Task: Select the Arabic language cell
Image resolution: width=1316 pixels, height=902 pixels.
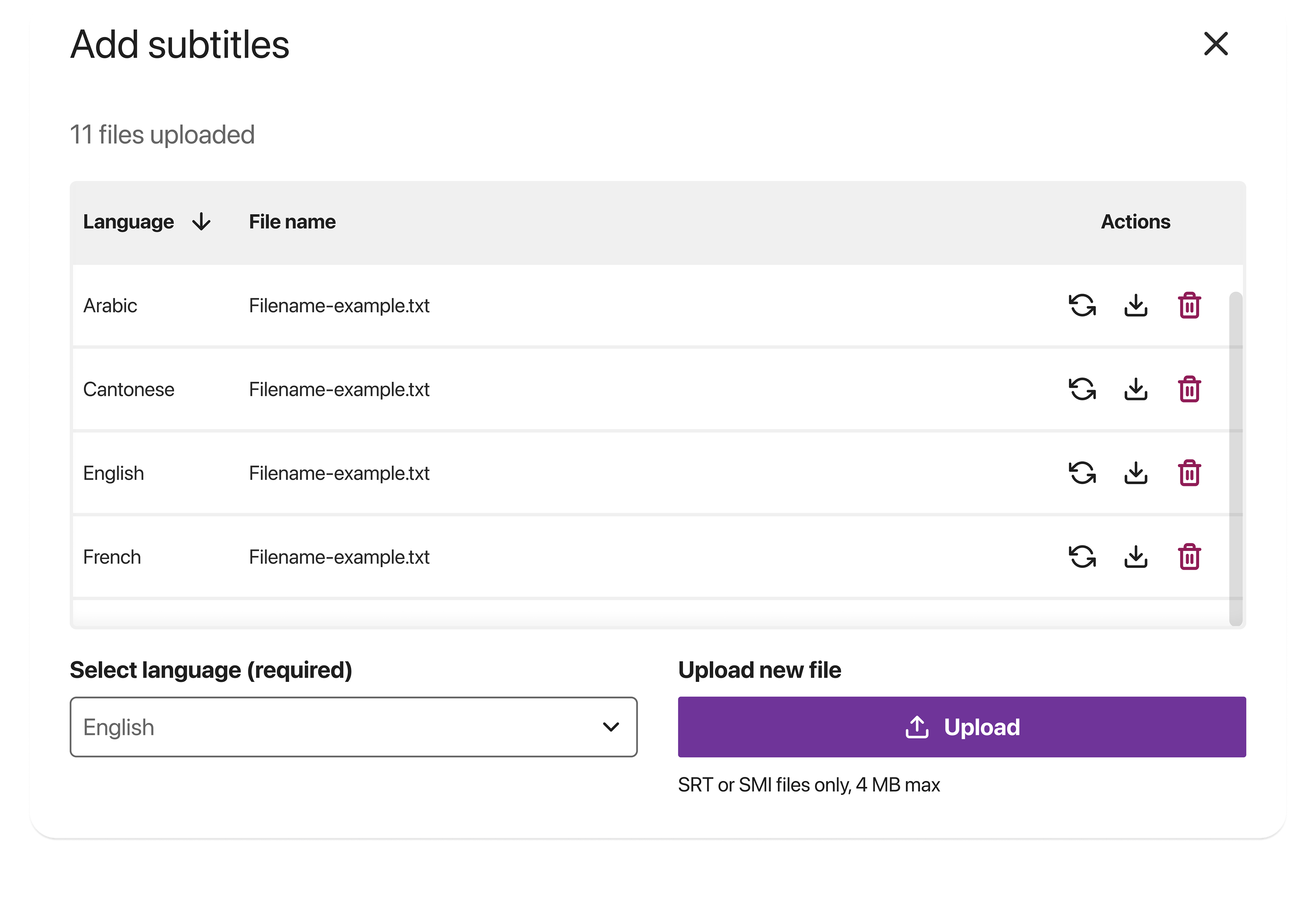Action: (x=110, y=306)
